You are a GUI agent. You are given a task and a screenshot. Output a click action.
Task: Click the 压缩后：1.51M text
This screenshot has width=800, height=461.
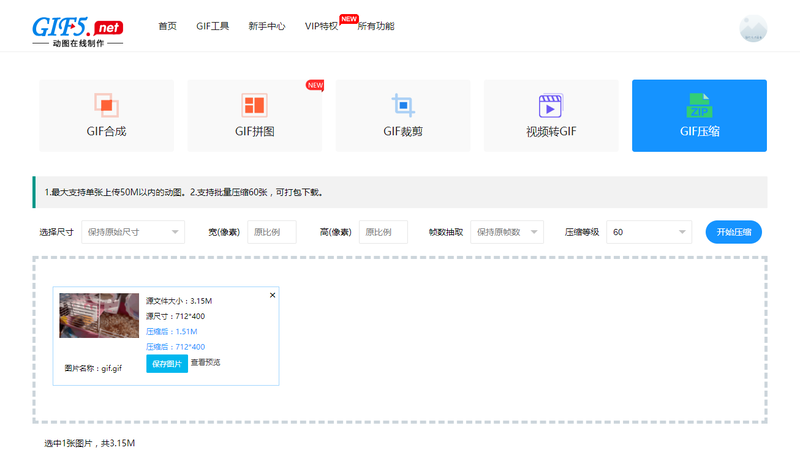click(x=171, y=331)
